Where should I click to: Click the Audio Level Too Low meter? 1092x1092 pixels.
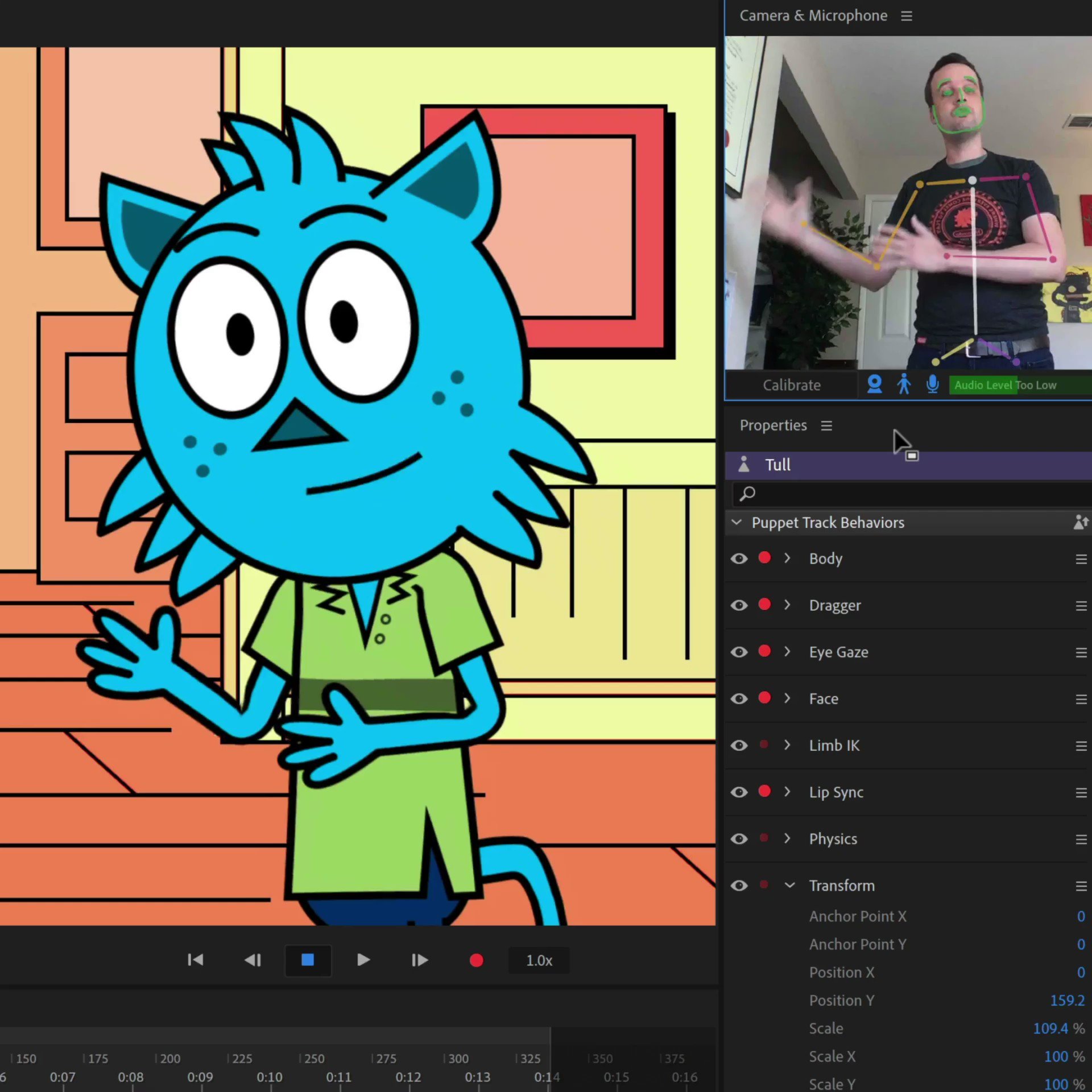tap(1020, 385)
